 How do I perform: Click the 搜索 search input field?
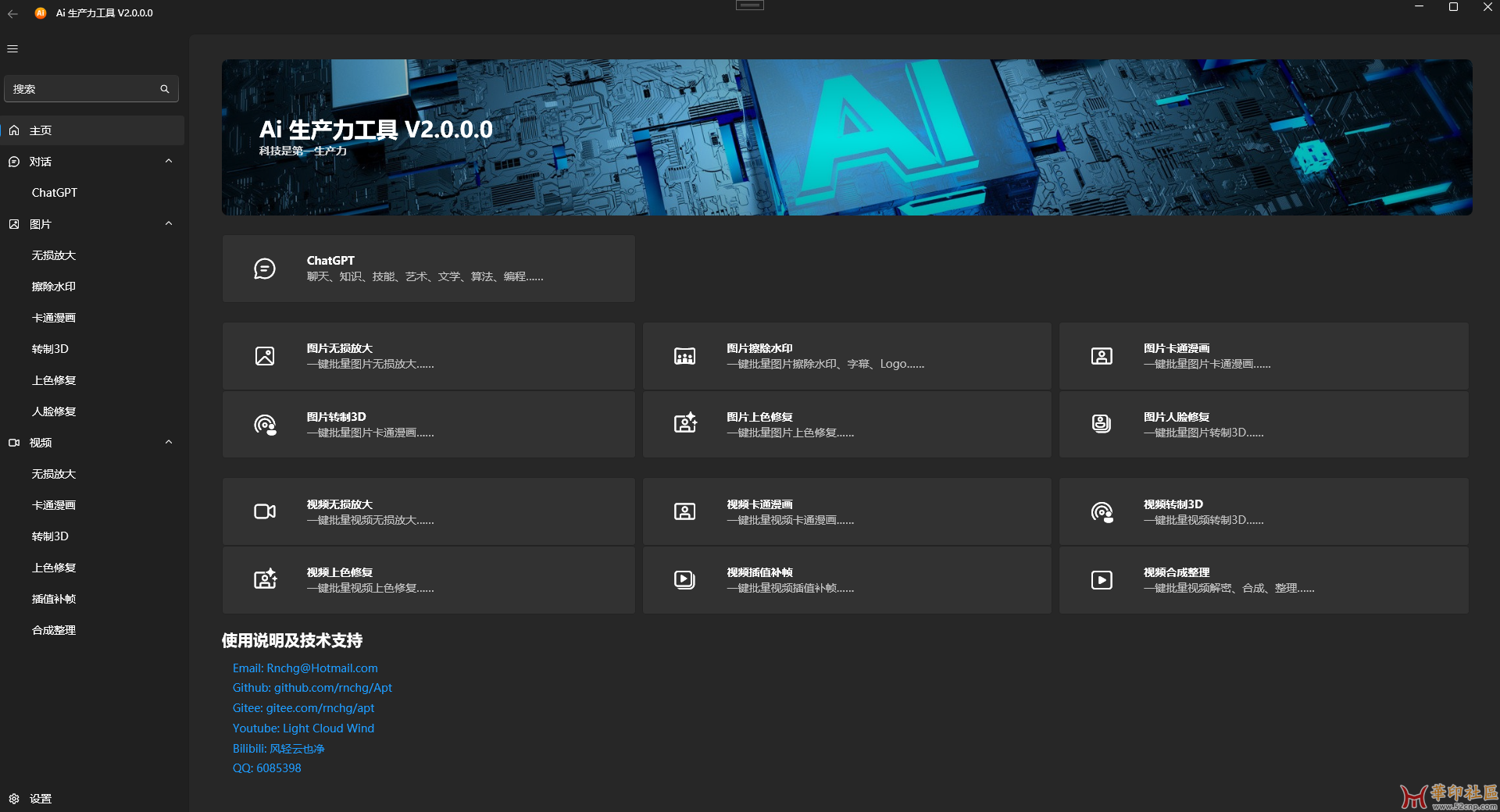[x=82, y=89]
